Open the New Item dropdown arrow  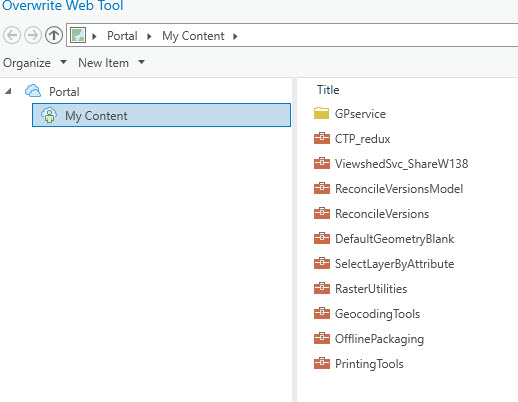click(x=141, y=62)
